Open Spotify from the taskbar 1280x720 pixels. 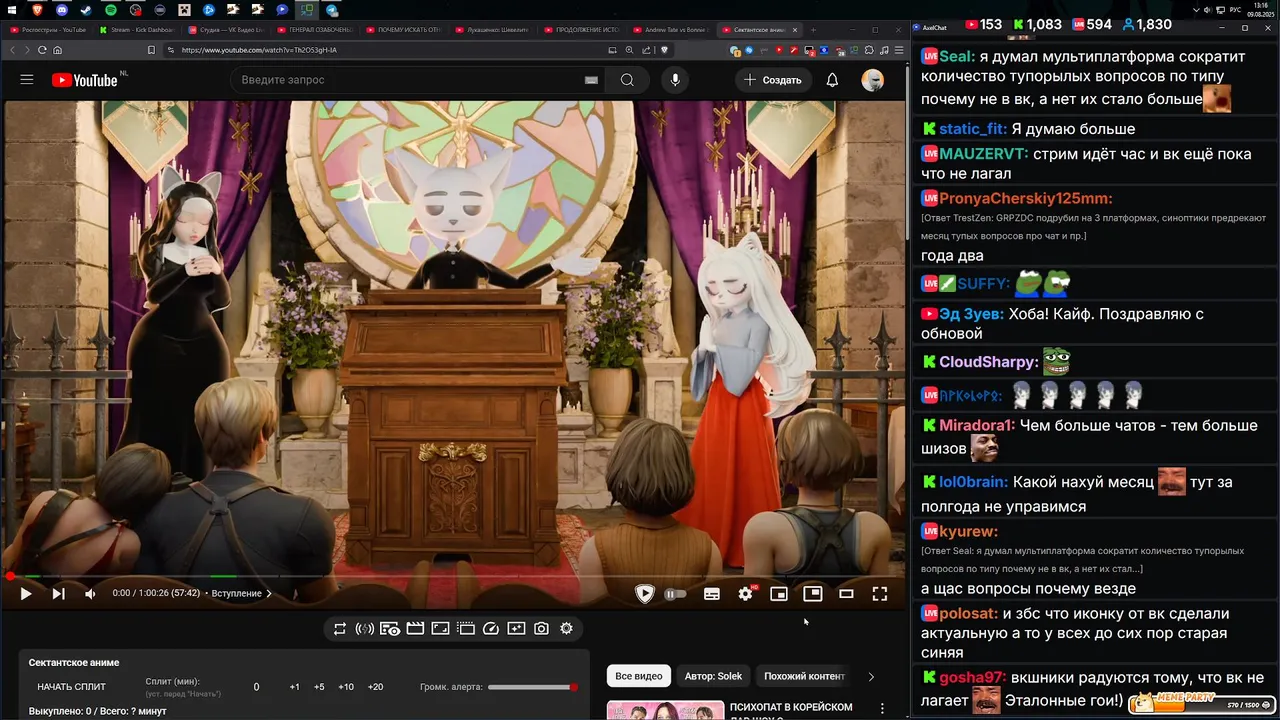pos(111,10)
